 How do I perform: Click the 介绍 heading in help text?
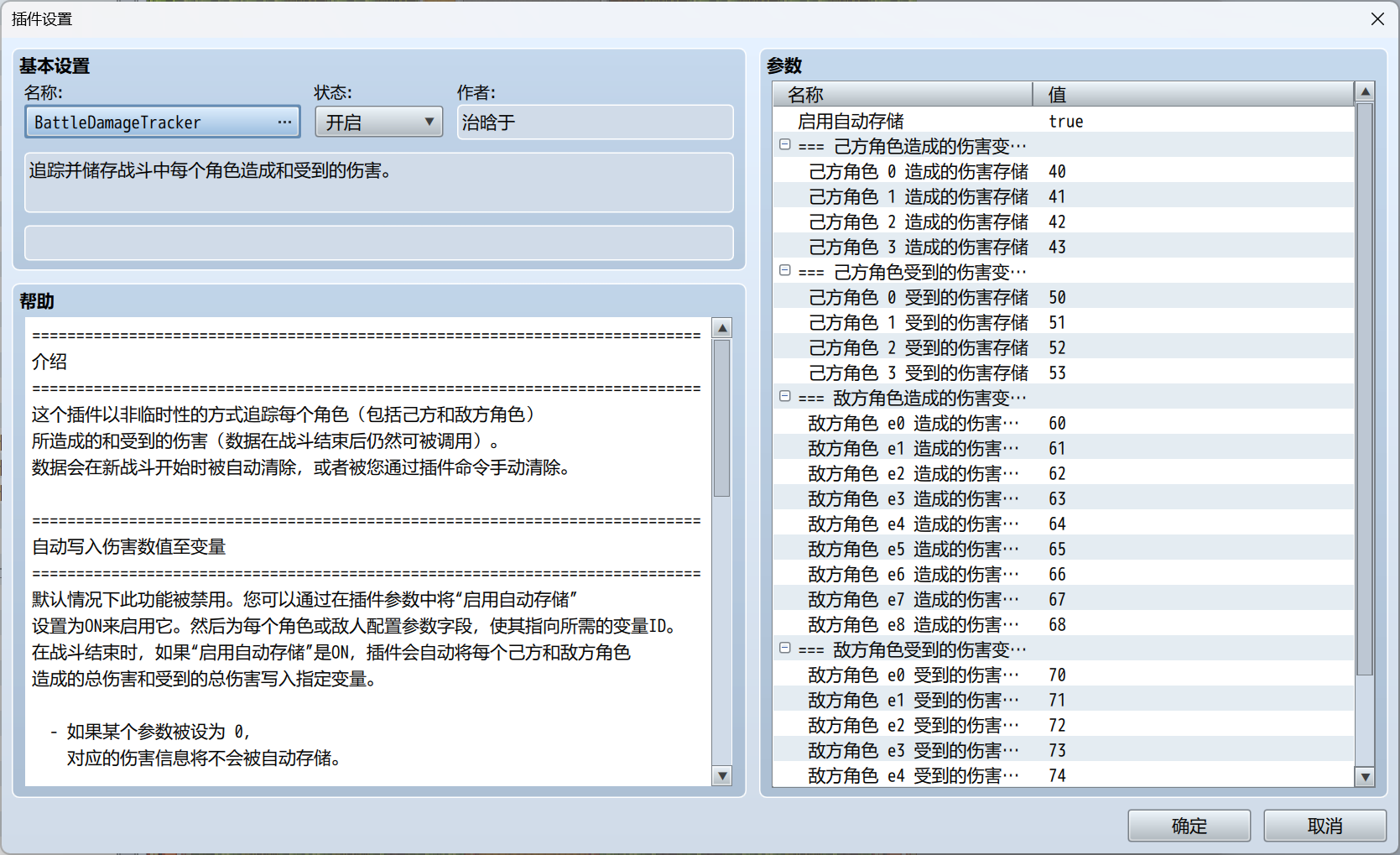(49, 362)
